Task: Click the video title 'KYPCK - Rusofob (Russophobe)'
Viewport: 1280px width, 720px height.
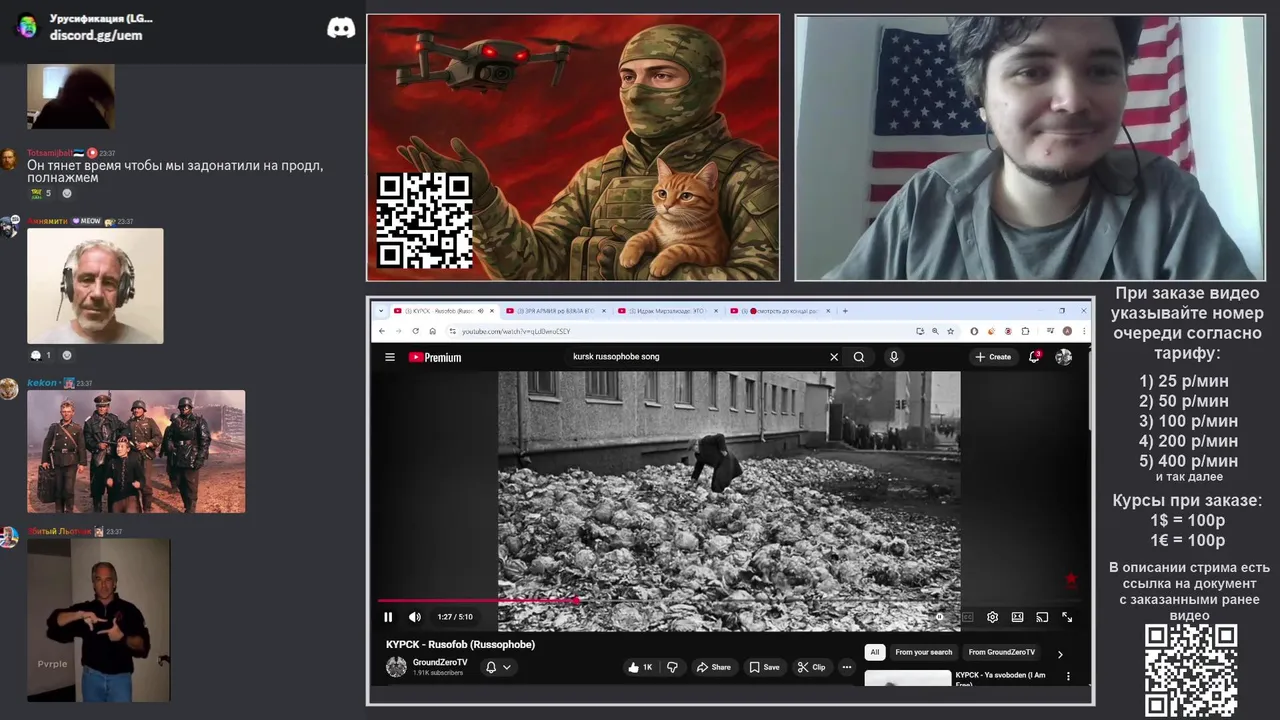Action: pyautogui.click(x=460, y=644)
